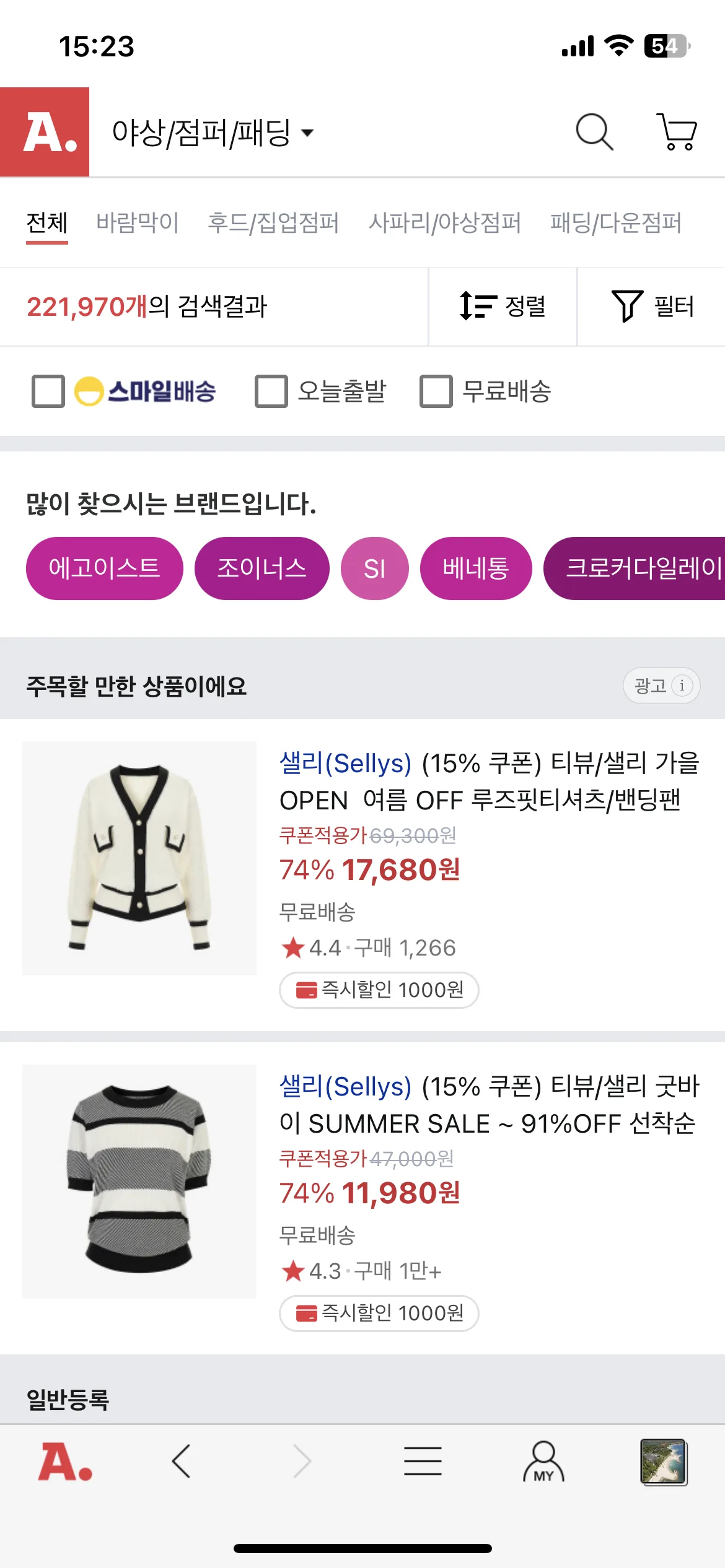The height and width of the screenshot is (1568, 725).
Task: Open the 필터 filter panel
Action: click(652, 307)
